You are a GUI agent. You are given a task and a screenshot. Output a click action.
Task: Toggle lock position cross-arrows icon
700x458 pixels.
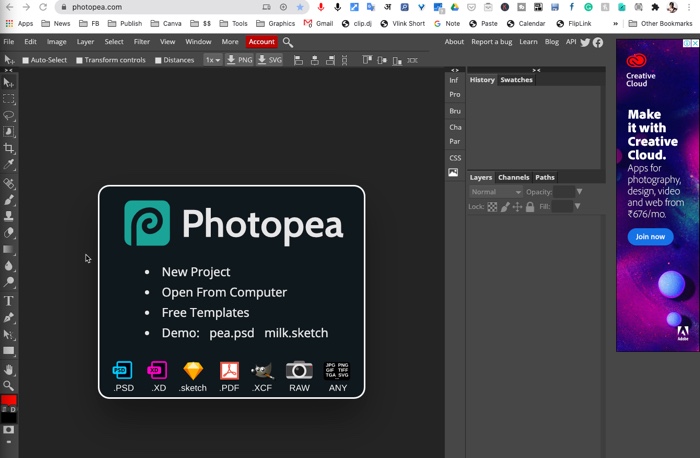517,207
